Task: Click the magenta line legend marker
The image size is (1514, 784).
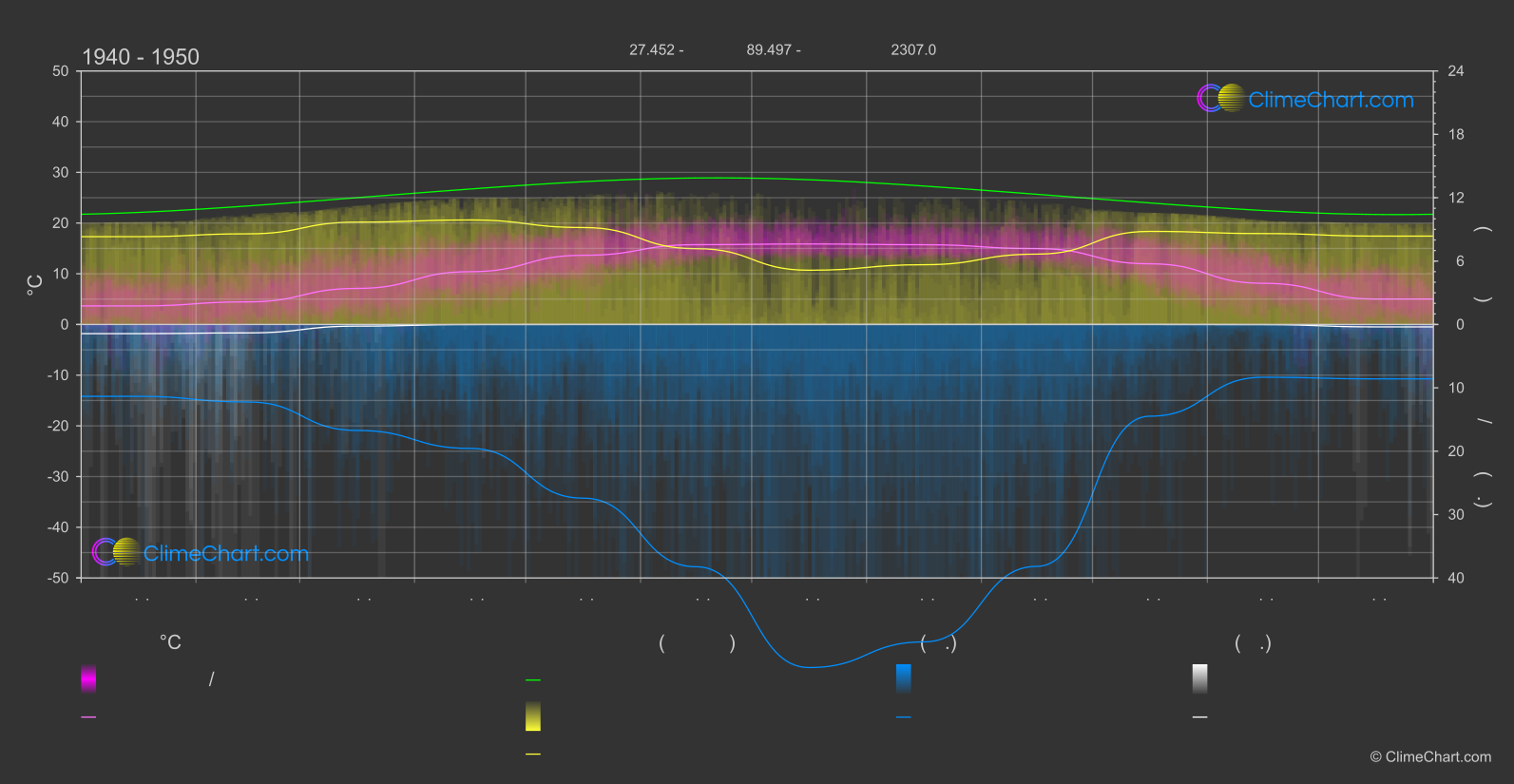Action: click(88, 717)
